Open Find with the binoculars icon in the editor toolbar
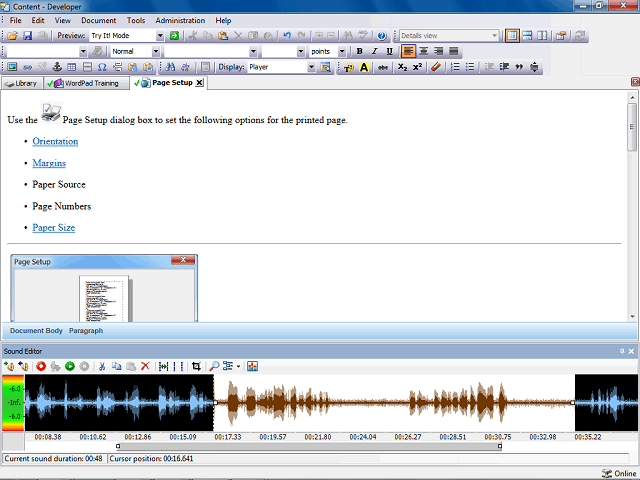Image resolution: width=640 pixels, height=480 pixels. point(171,67)
